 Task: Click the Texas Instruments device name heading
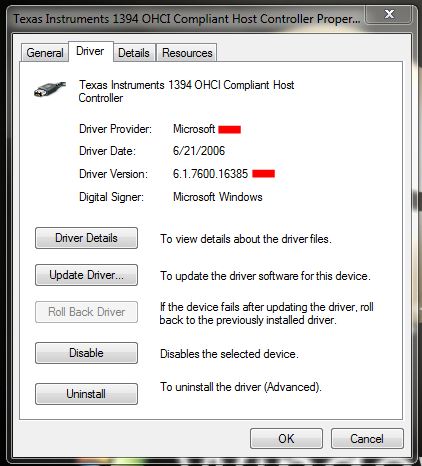tap(187, 91)
